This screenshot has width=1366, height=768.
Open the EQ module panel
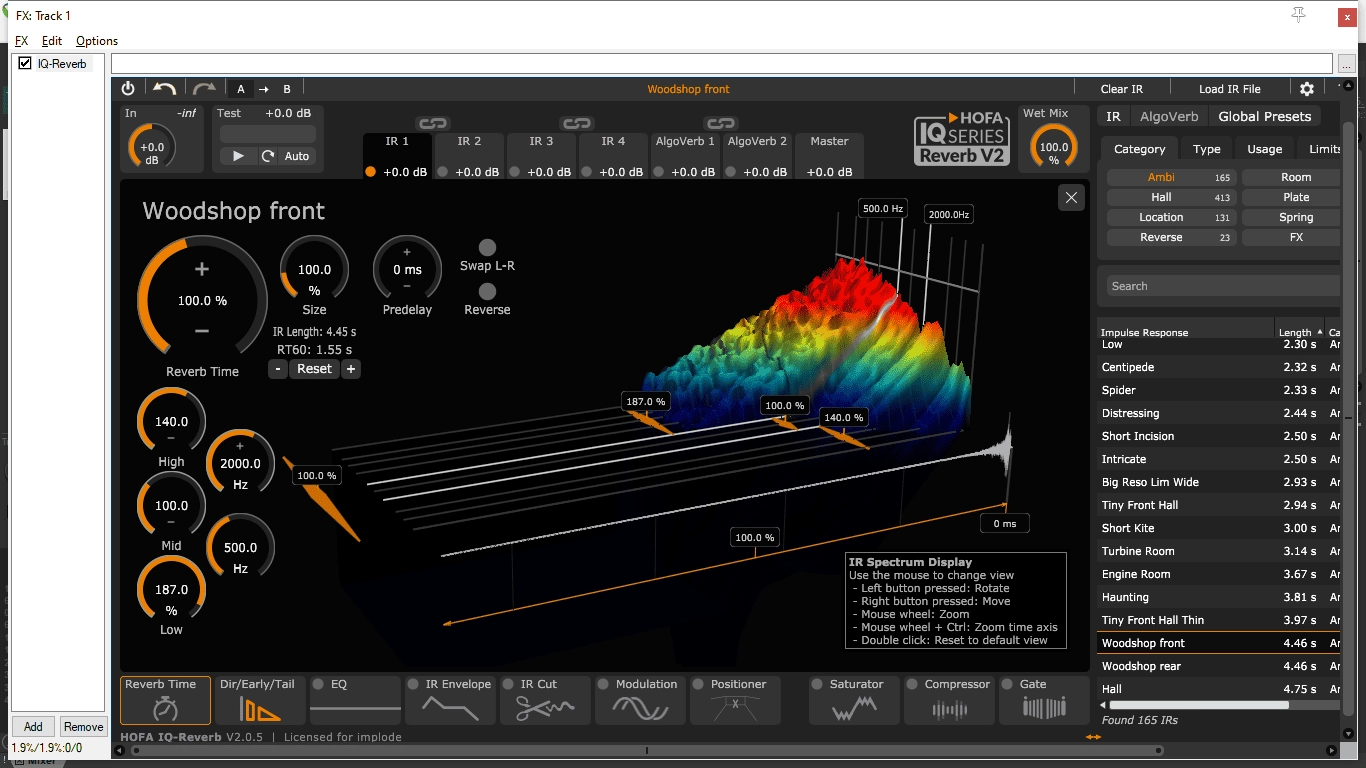[355, 700]
